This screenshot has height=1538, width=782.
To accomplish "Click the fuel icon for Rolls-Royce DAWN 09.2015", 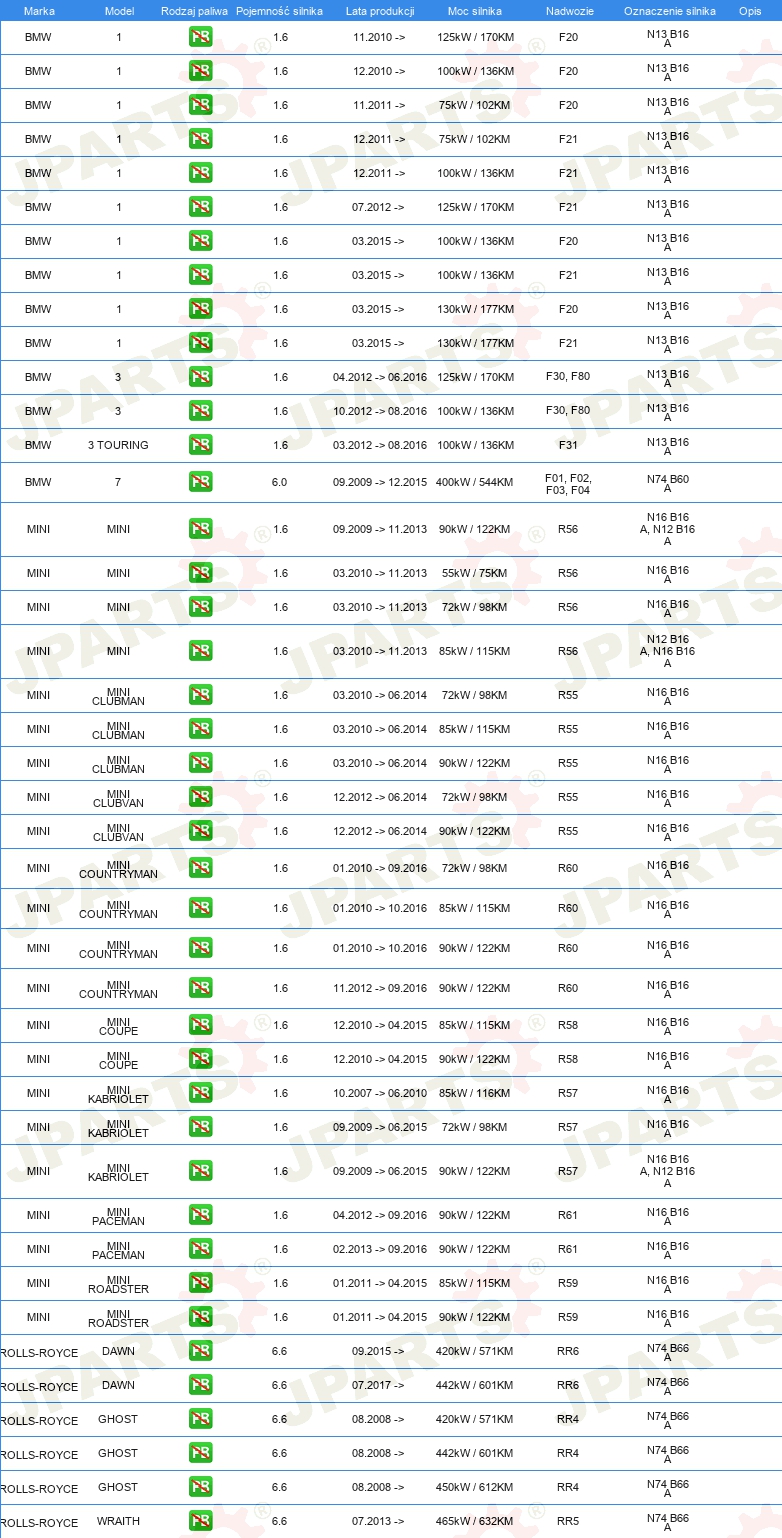I will coord(200,1351).
